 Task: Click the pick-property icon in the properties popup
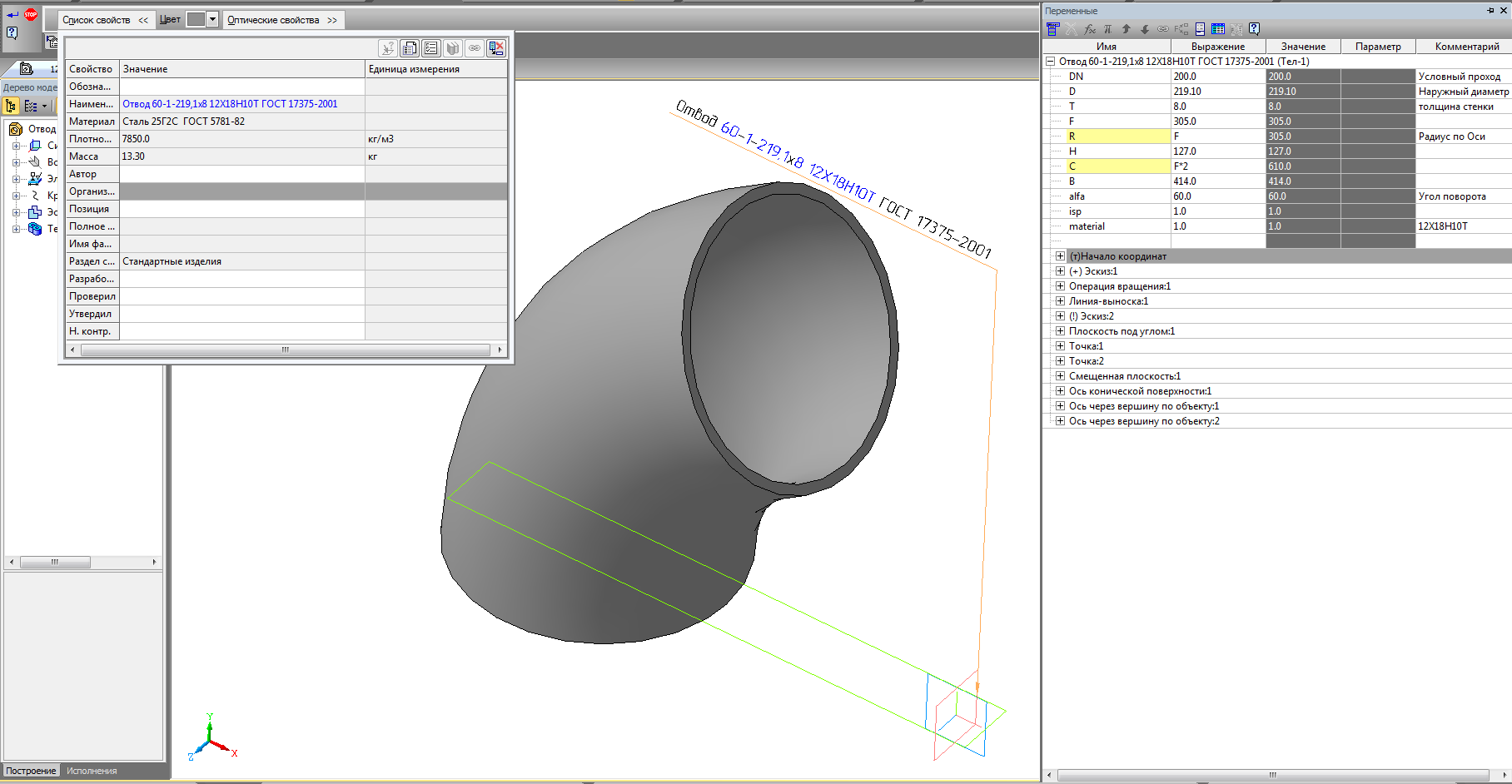pos(387,48)
